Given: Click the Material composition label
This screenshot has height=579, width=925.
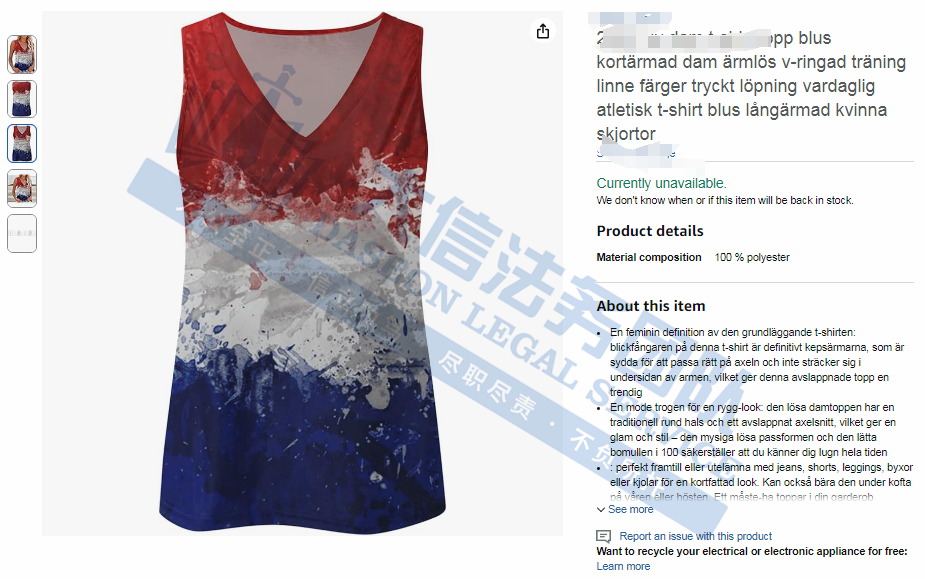Looking at the screenshot, I should pos(649,257).
